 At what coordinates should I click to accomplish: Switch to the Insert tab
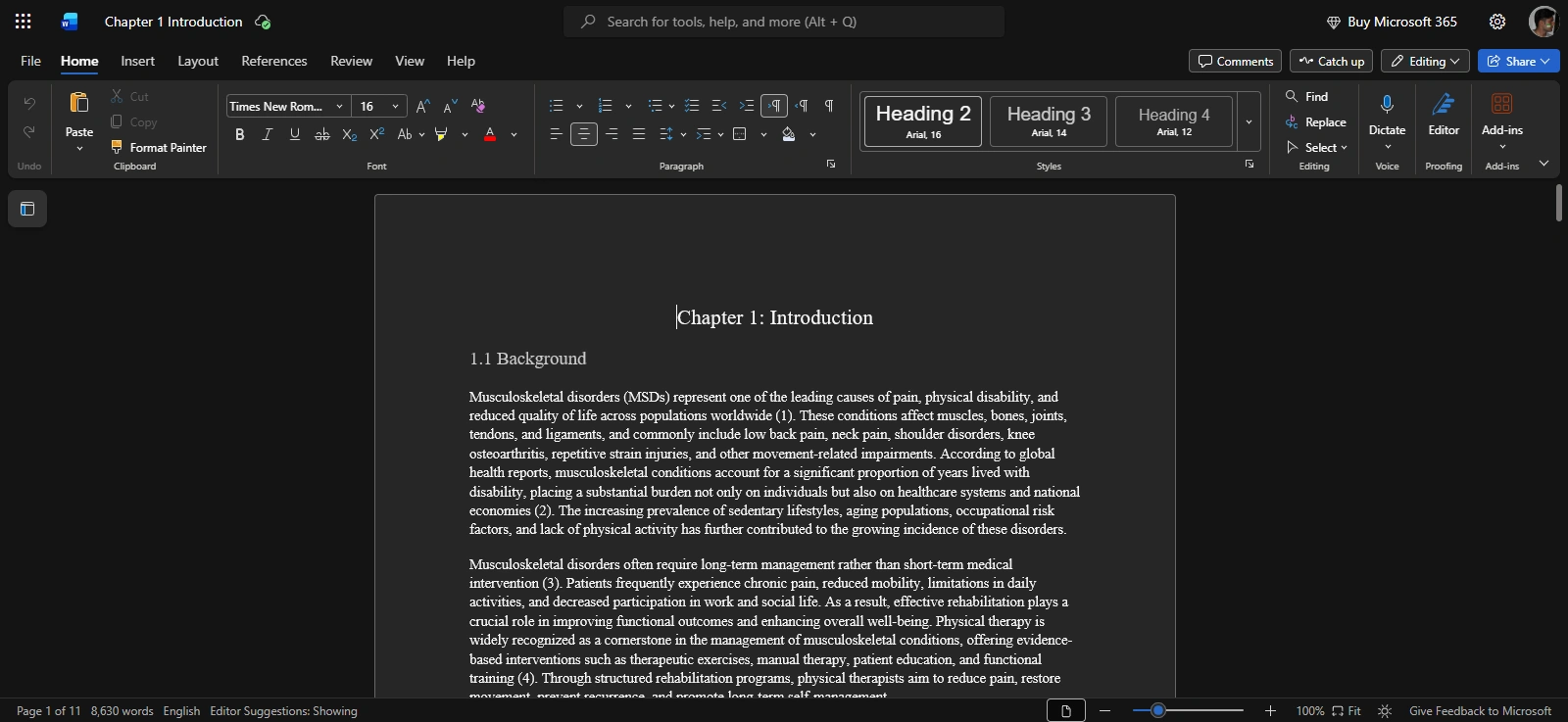pos(138,61)
